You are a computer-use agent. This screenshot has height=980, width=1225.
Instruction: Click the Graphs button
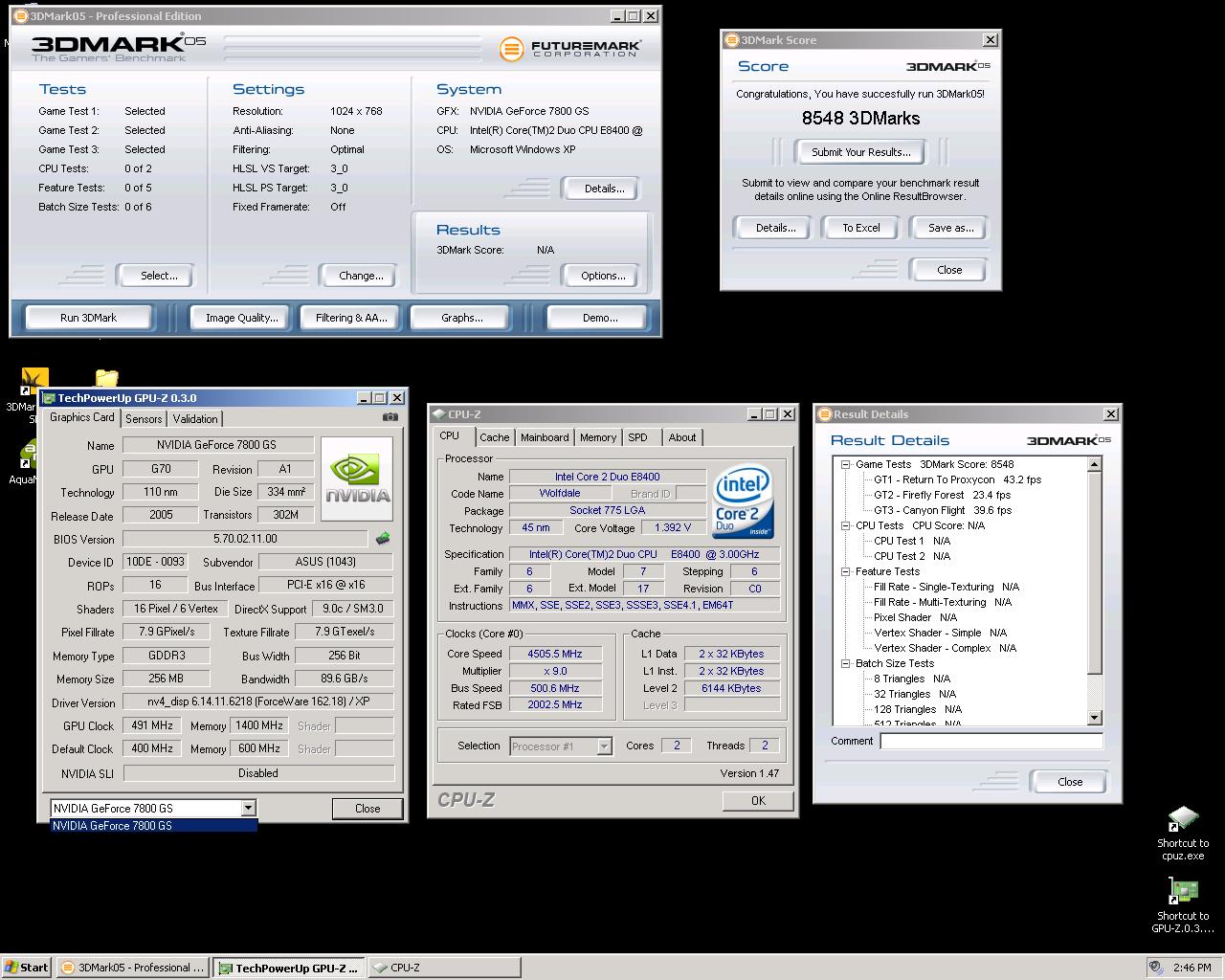point(461,318)
